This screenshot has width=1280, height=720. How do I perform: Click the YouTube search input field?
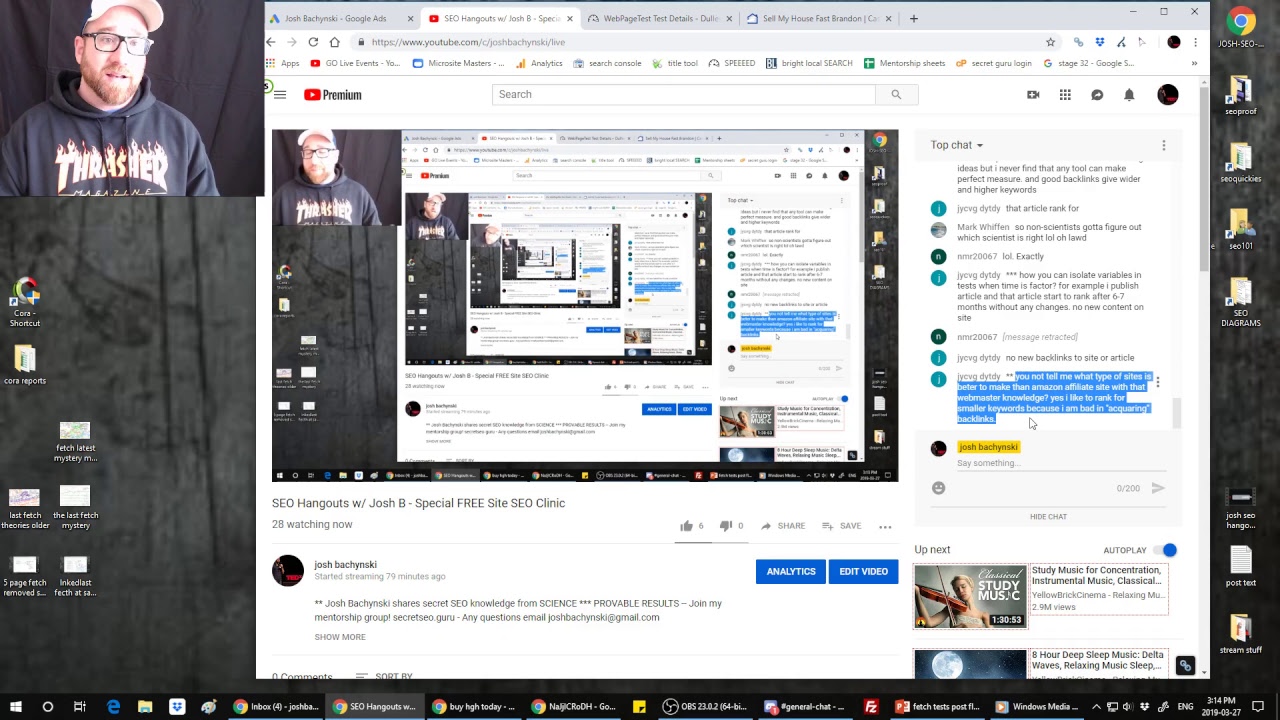pyautogui.click(x=684, y=94)
